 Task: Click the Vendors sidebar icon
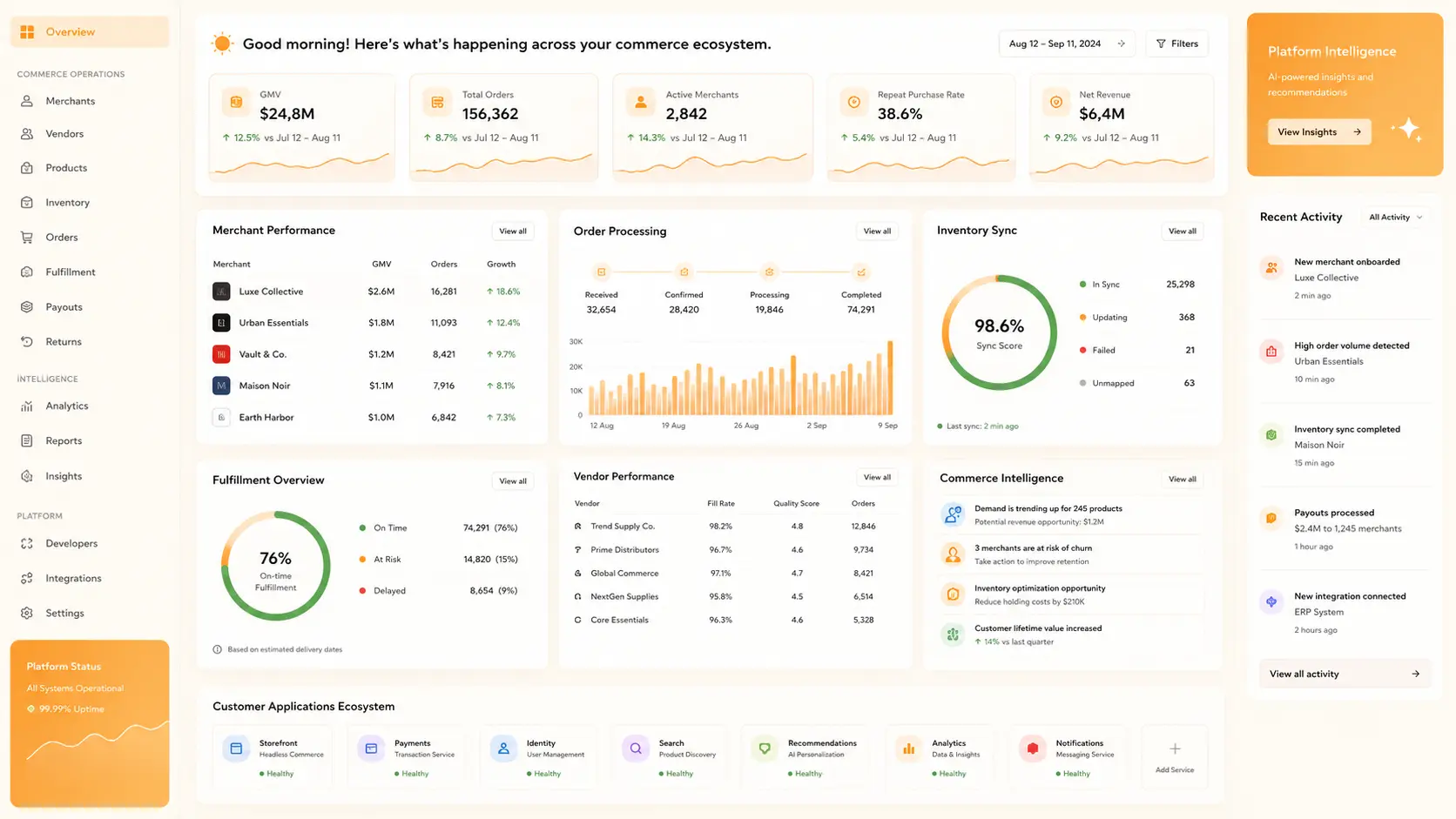click(27, 134)
